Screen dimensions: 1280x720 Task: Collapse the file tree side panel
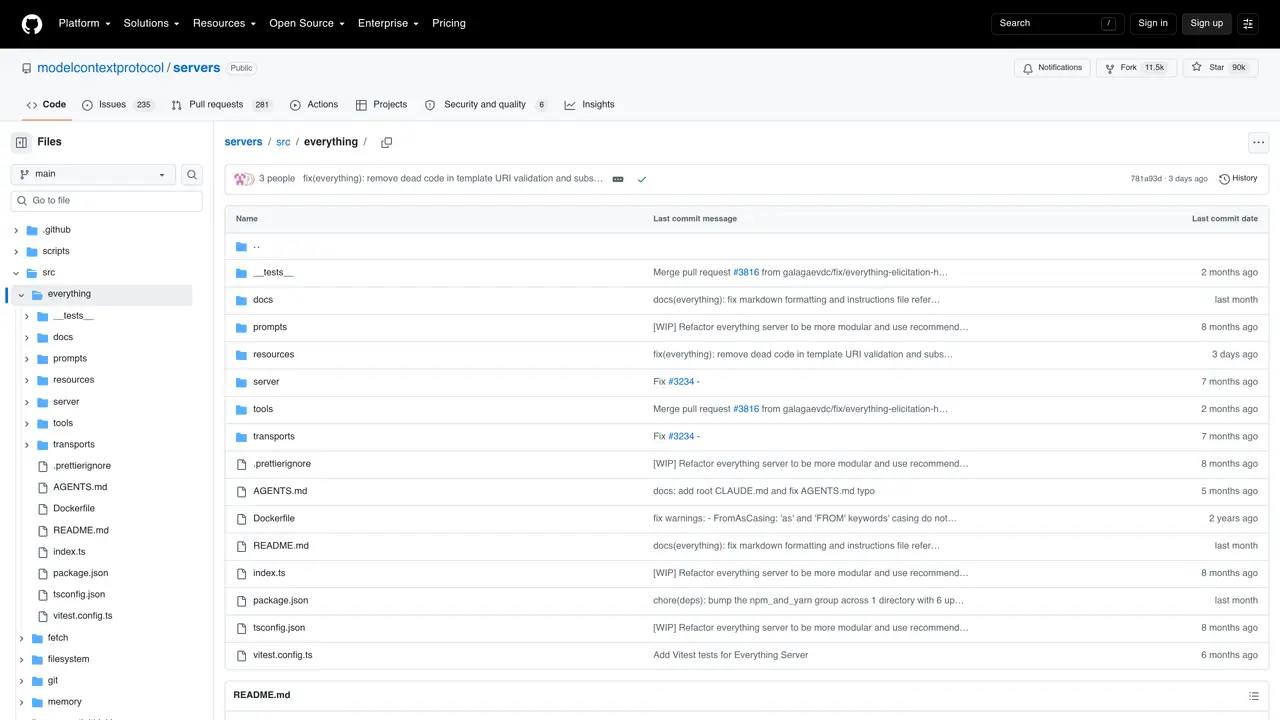pos(21,142)
